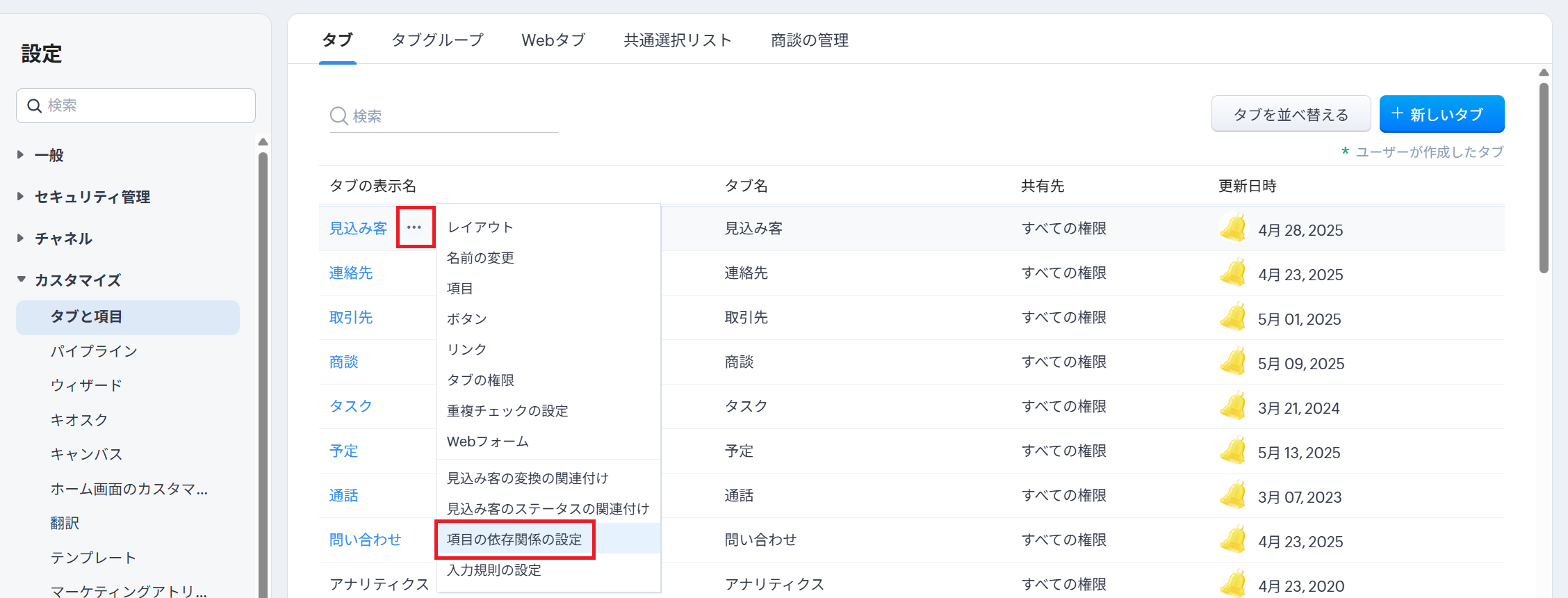
Task: Expand the 一般 section
Action: click(21, 155)
